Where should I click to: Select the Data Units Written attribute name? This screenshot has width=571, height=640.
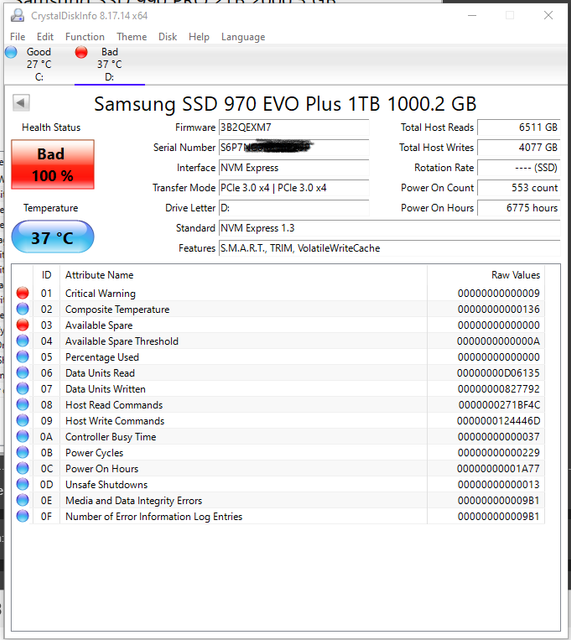coord(105,389)
